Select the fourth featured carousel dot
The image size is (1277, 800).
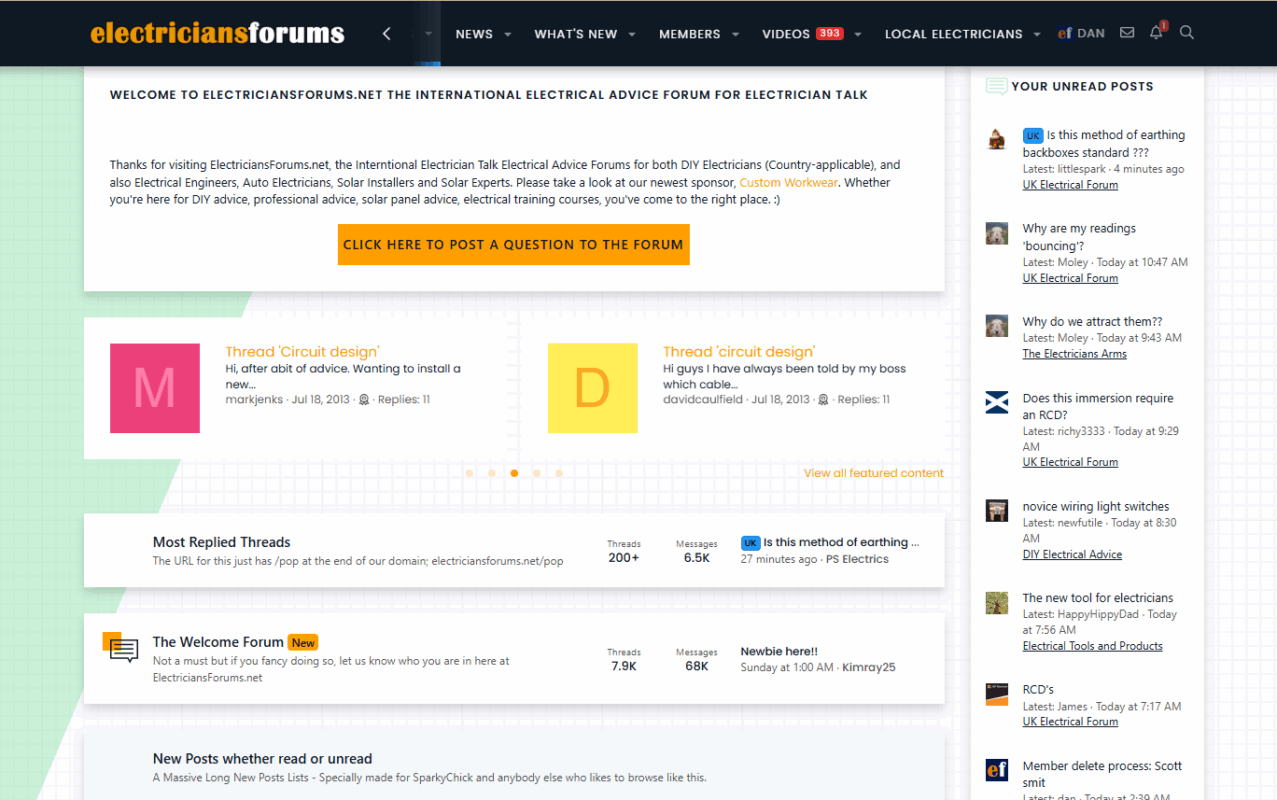point(537,473)
